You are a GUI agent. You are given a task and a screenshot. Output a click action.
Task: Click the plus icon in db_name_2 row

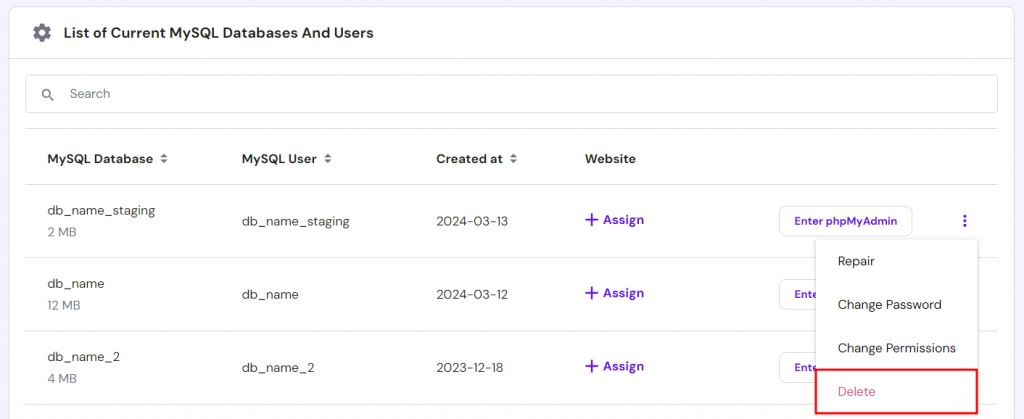[x=591, y=366]
